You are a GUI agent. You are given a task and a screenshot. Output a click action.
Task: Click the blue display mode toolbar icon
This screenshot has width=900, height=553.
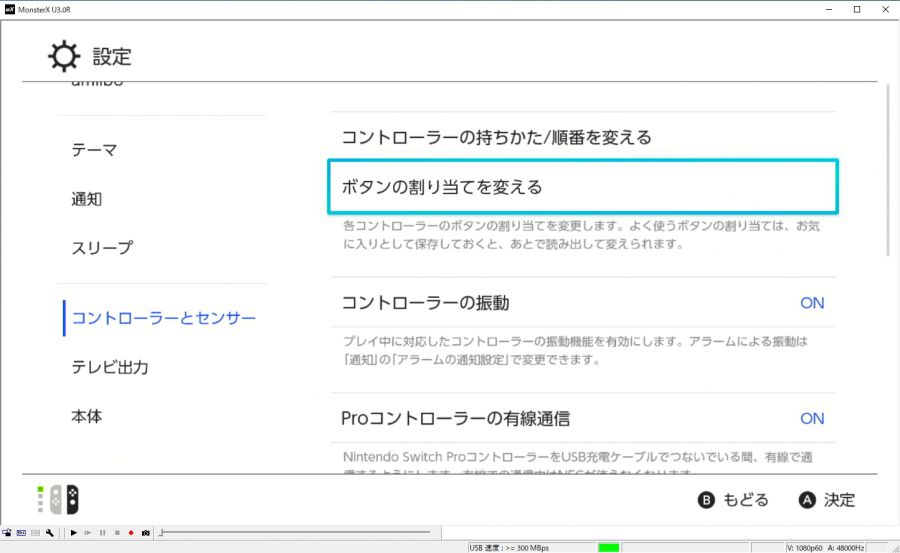pos(21,533)
